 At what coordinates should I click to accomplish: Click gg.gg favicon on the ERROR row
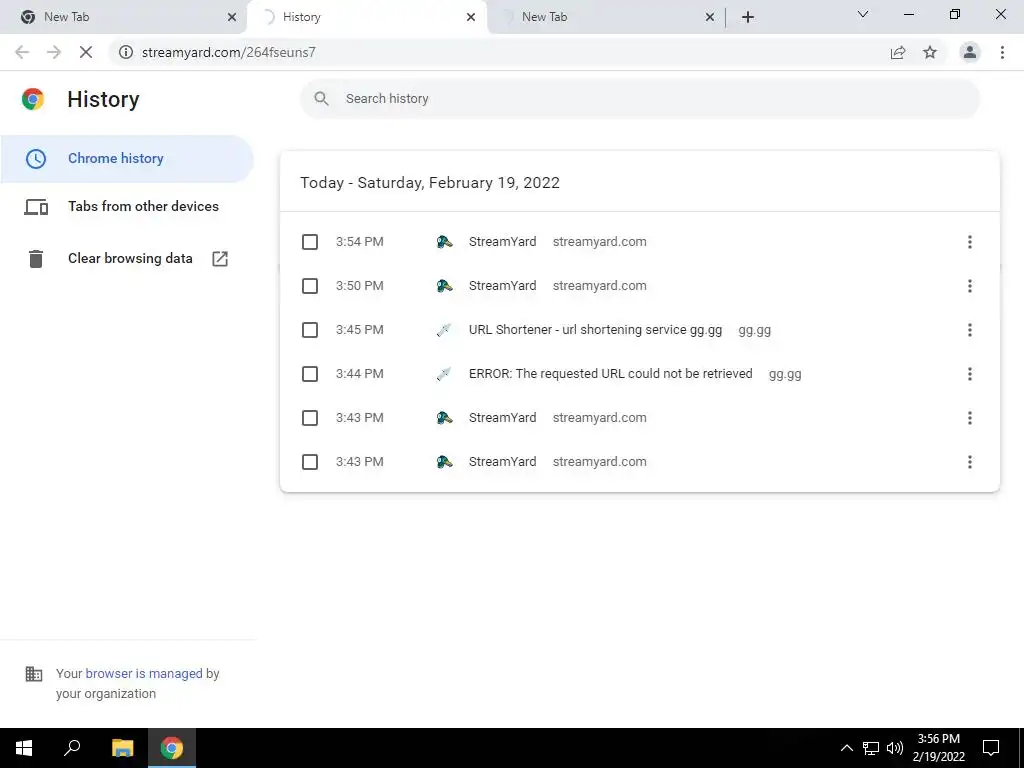(444, 374)
